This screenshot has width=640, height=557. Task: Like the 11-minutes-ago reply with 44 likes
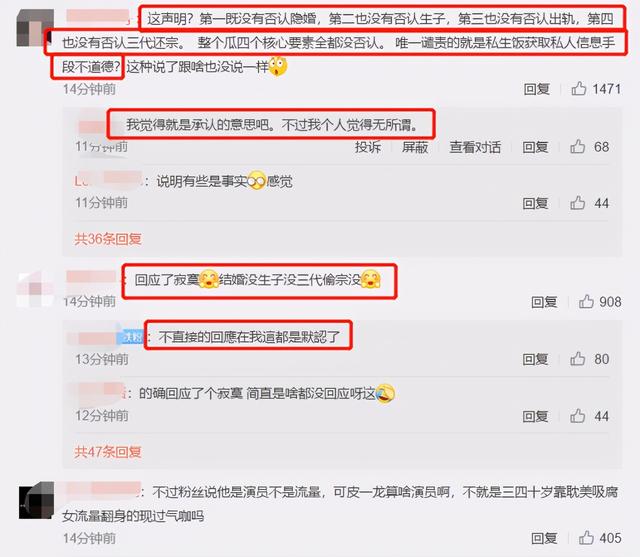click(578, 202)
